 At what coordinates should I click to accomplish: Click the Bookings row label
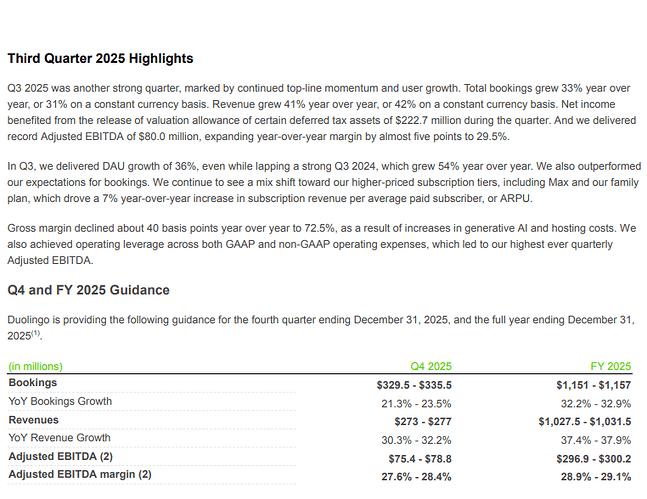[33, 383]
